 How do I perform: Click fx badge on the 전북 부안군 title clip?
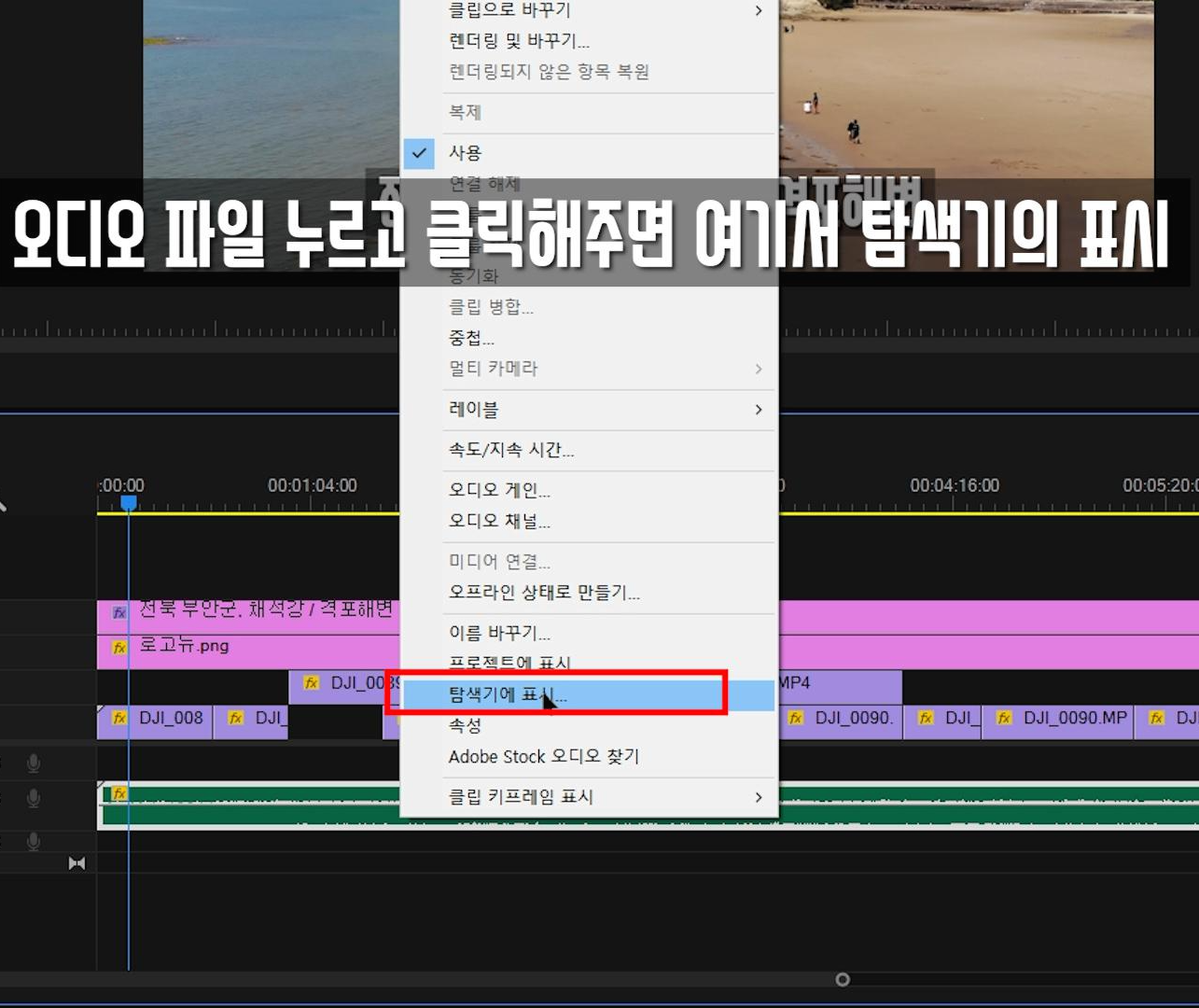click(x=119, y=612)
